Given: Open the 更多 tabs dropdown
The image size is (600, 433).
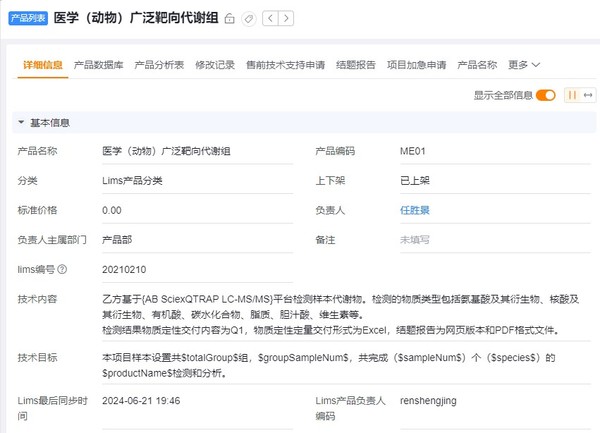Looking at the screenshot, I should tap(524, 65).
